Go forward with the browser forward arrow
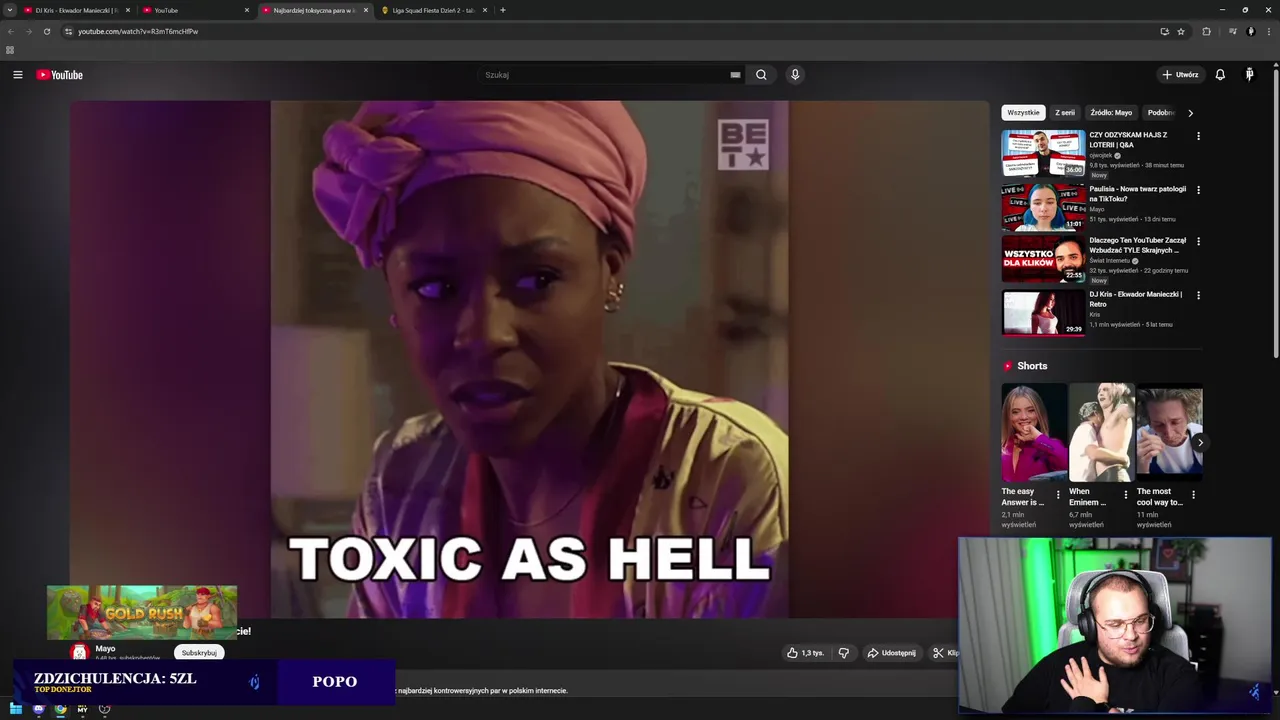Screen dimensions: 1280x720 click(28, 31)
